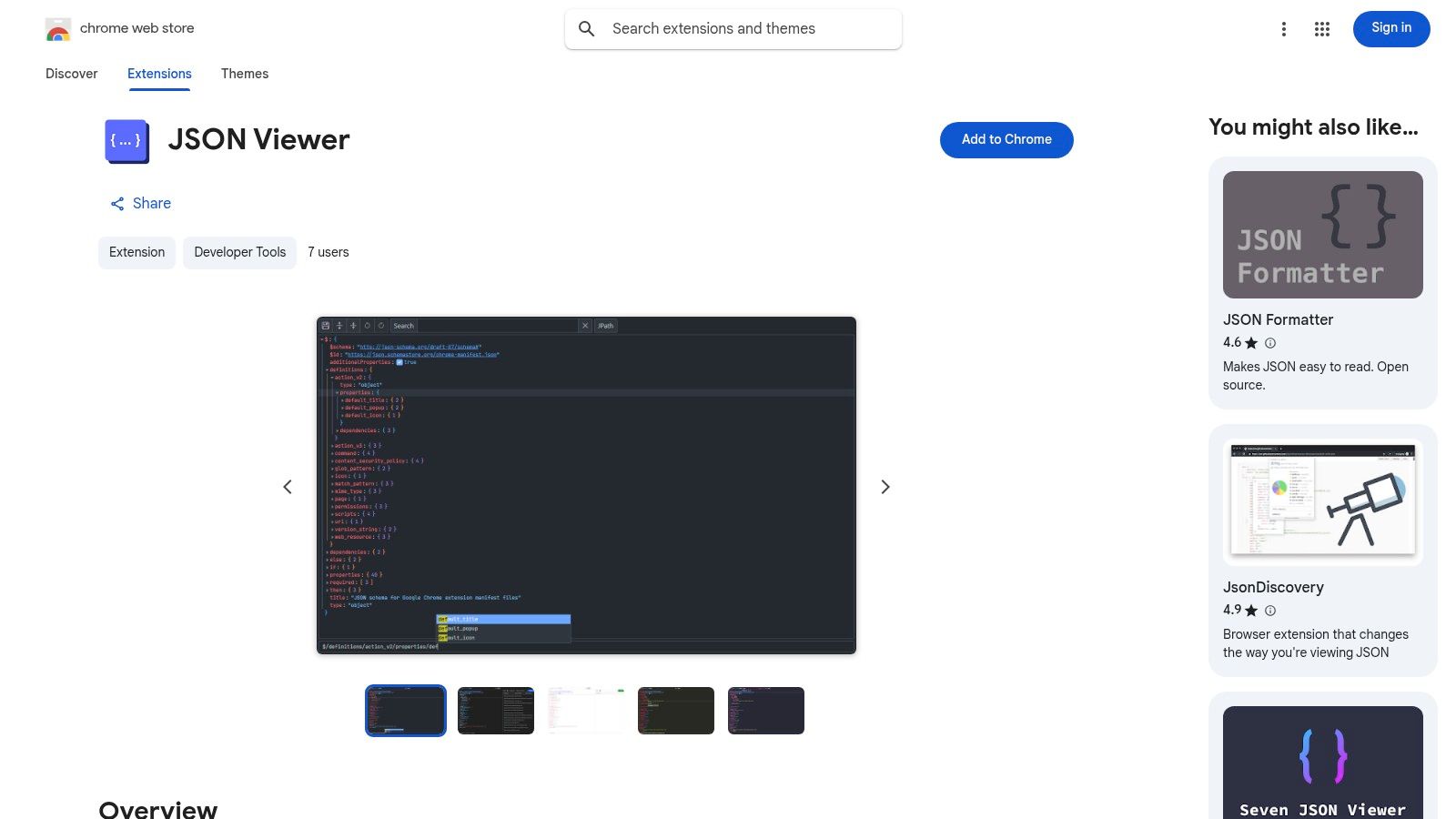Screen dimensions: 1456x819
Task: Click the search magnifier icon
Action: pos(587,28)
